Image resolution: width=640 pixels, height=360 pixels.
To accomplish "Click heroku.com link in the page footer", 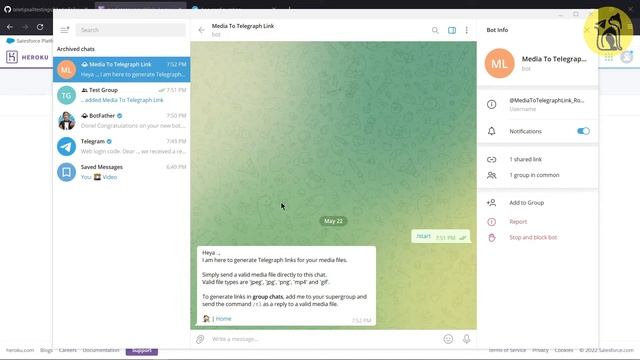I will 20,350.
